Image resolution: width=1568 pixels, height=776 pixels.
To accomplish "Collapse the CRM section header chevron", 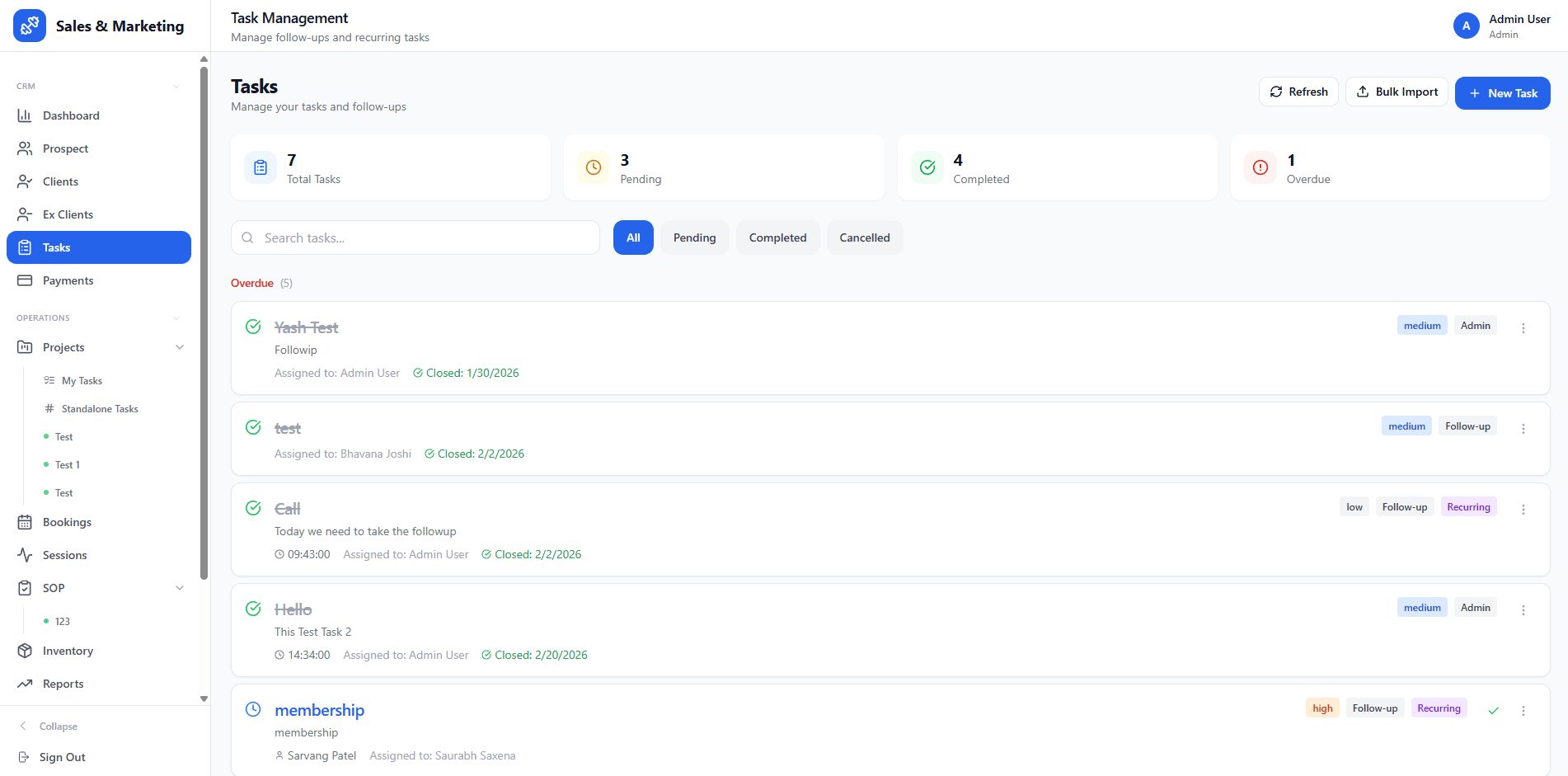I will pos(176,87).
